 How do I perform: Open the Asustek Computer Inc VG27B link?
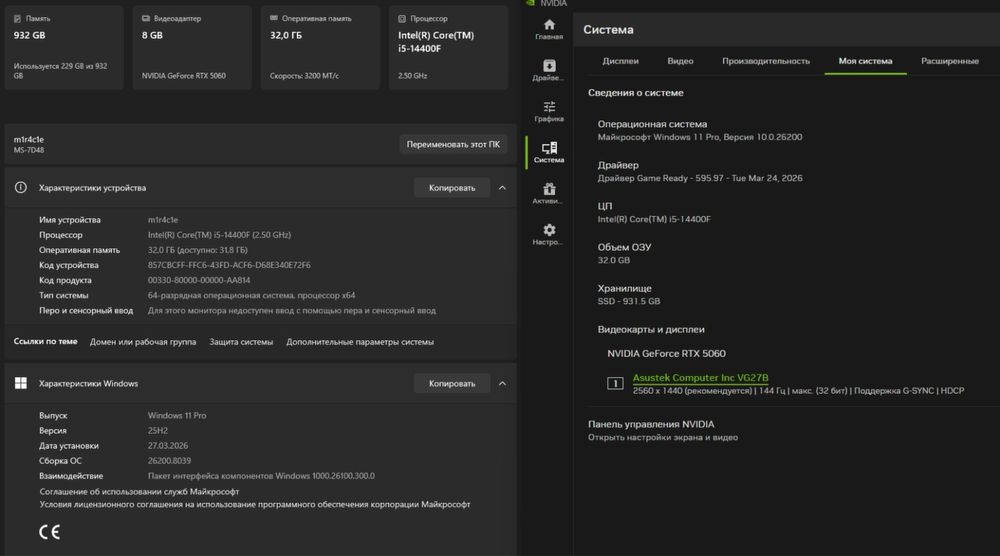(x=700, y=377)
